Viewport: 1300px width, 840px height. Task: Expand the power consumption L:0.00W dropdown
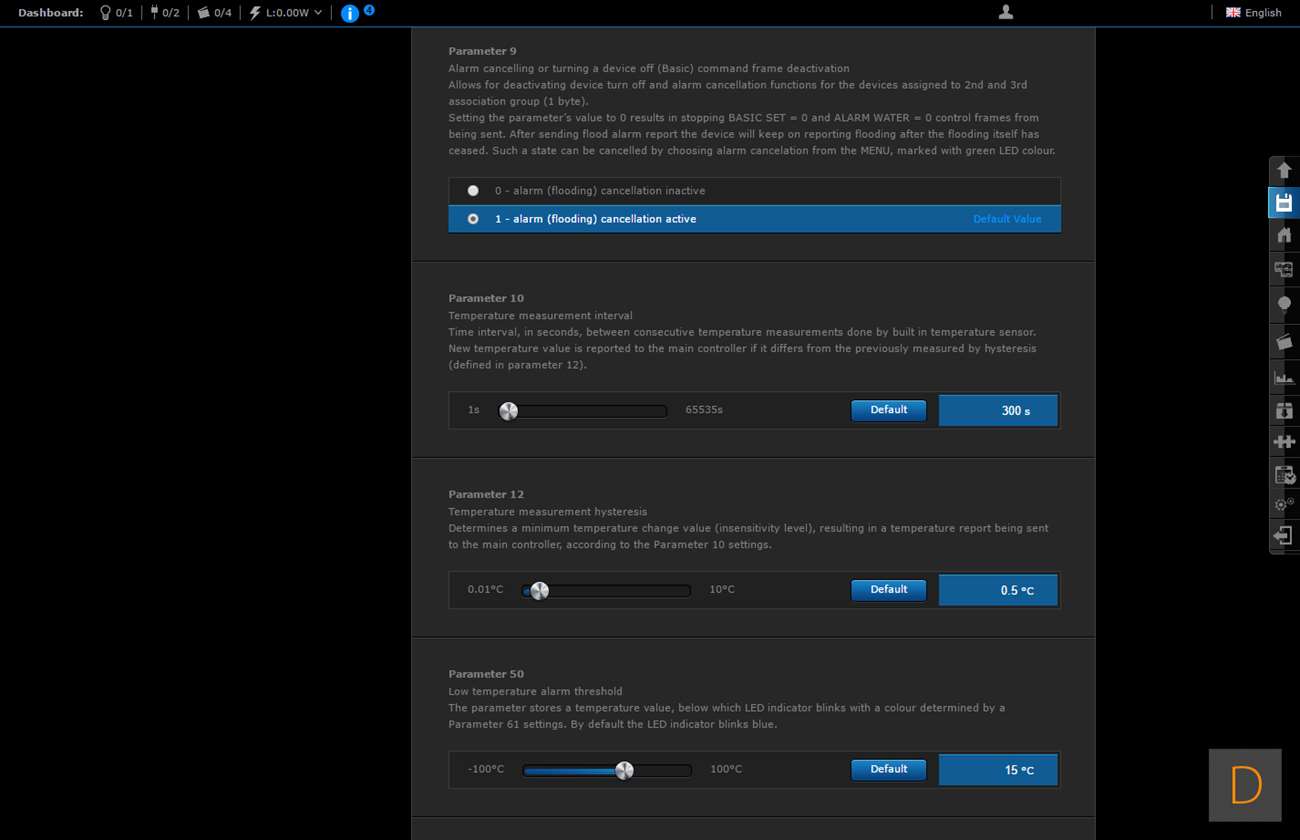(x=286, y=13)
